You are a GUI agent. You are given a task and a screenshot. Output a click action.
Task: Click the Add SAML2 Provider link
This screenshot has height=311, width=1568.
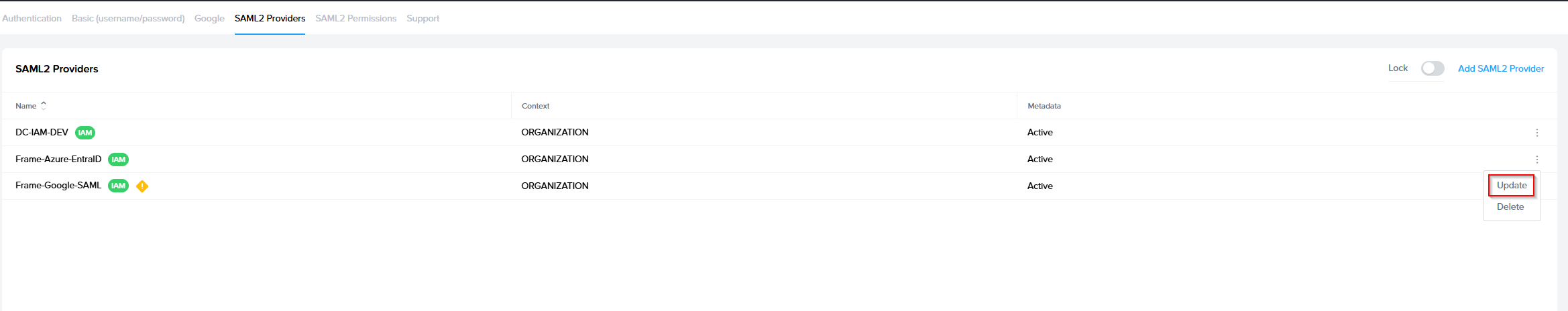pos(1500,69)
